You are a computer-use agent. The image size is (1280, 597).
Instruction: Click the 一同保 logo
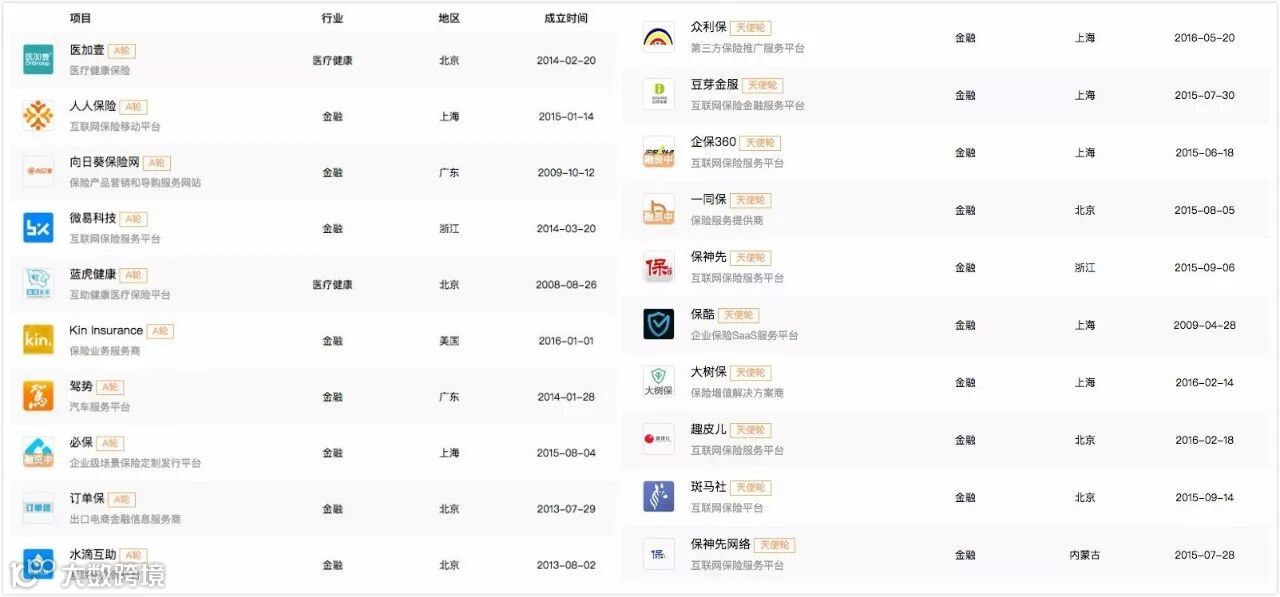pyautogui.click(x=658, y=210)
